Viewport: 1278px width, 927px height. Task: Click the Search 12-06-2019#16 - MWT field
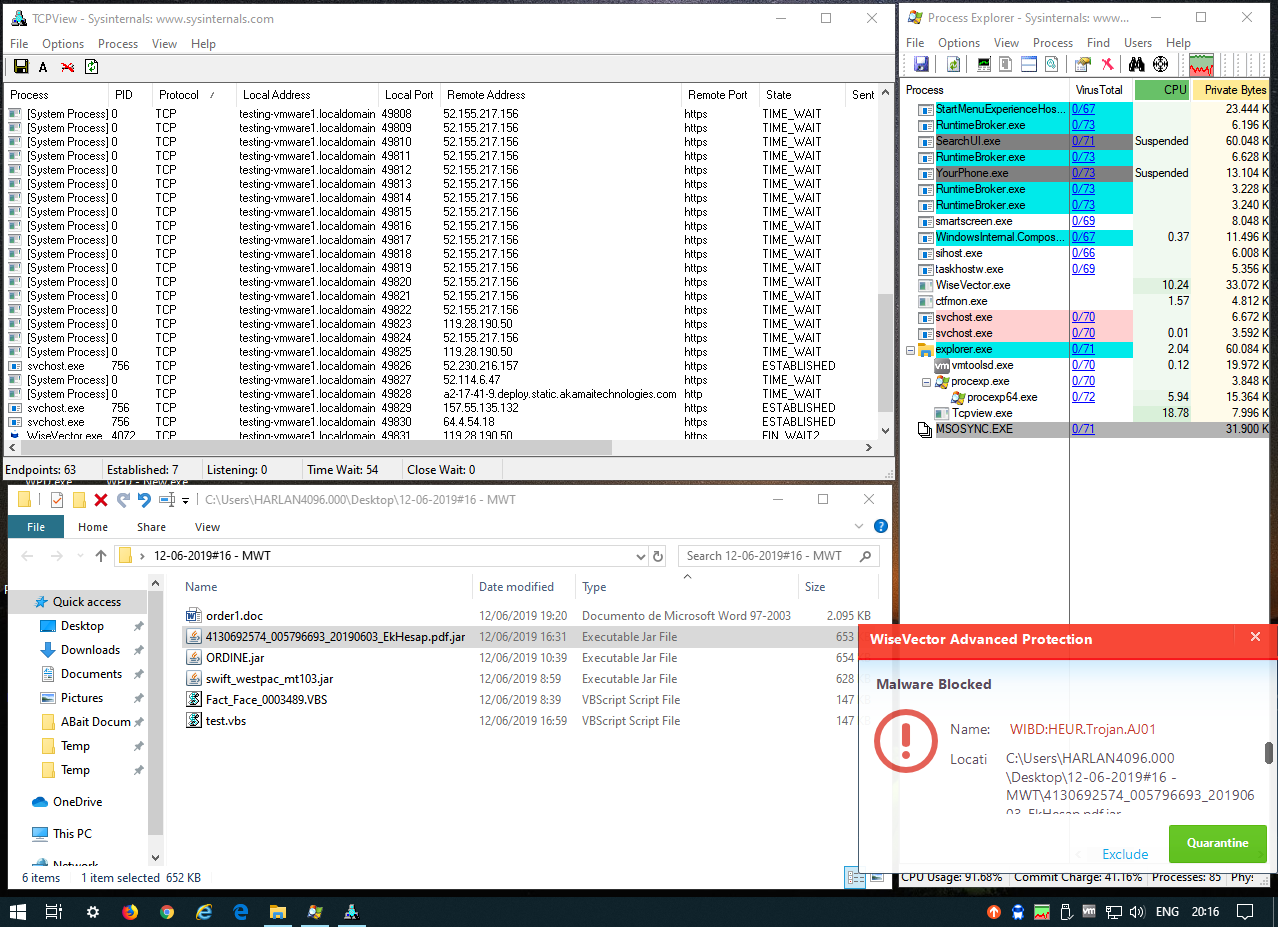(779, 556)
